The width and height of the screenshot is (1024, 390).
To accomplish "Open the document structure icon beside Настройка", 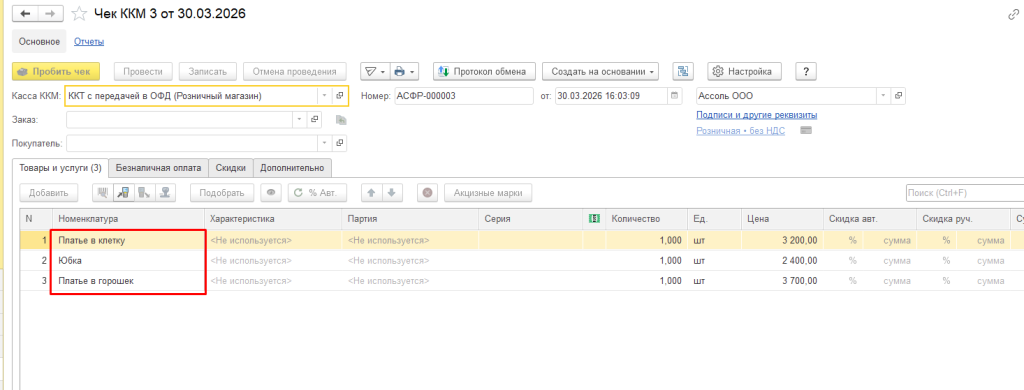I will [x=683, y=71].
